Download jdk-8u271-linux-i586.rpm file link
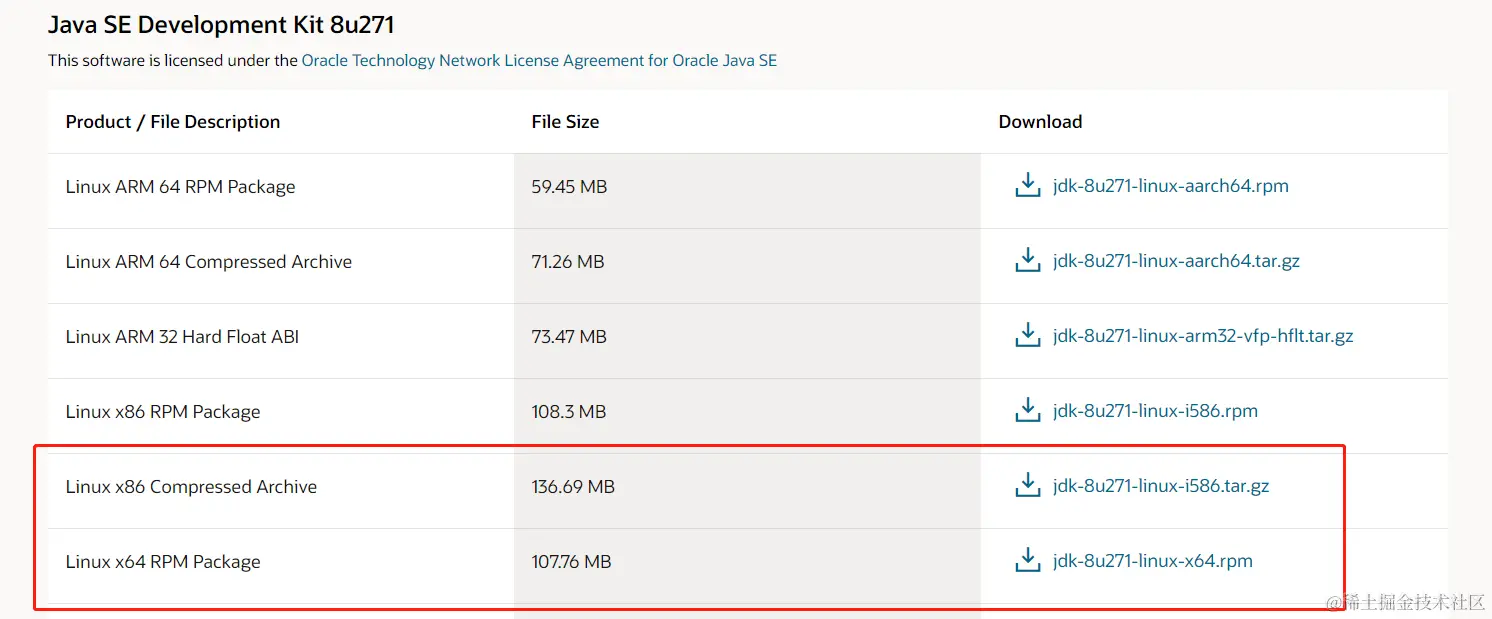This screenshot has width=1492, height=619. tap(1155, 411)
